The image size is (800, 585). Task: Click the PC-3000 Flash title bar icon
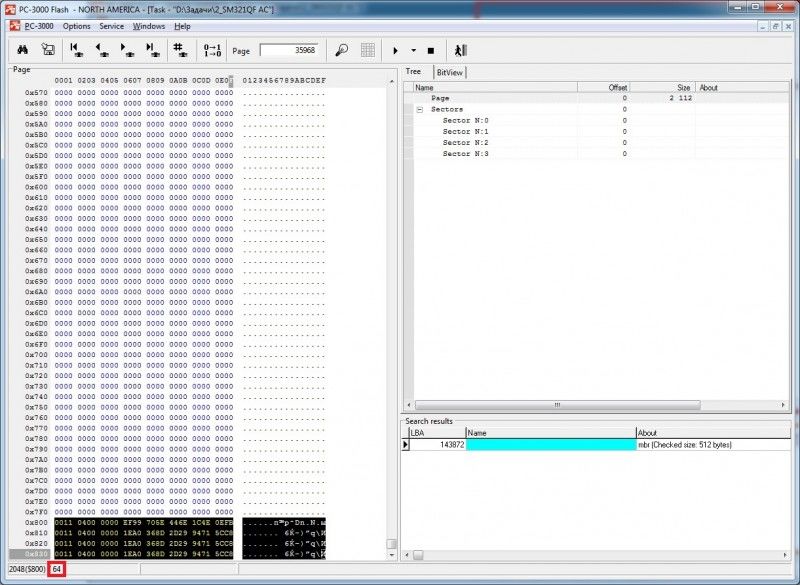click(10, 9)
